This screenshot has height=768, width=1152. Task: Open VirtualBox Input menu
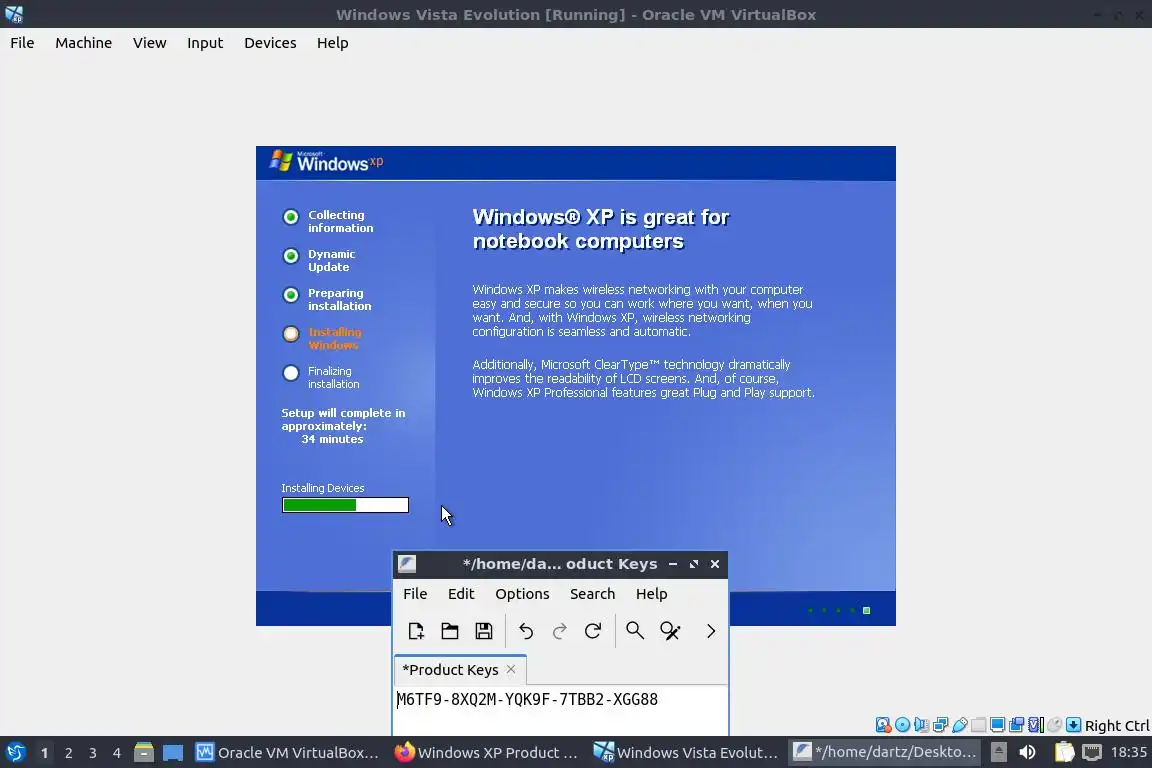pyautogui.click(x=205, y=43)
